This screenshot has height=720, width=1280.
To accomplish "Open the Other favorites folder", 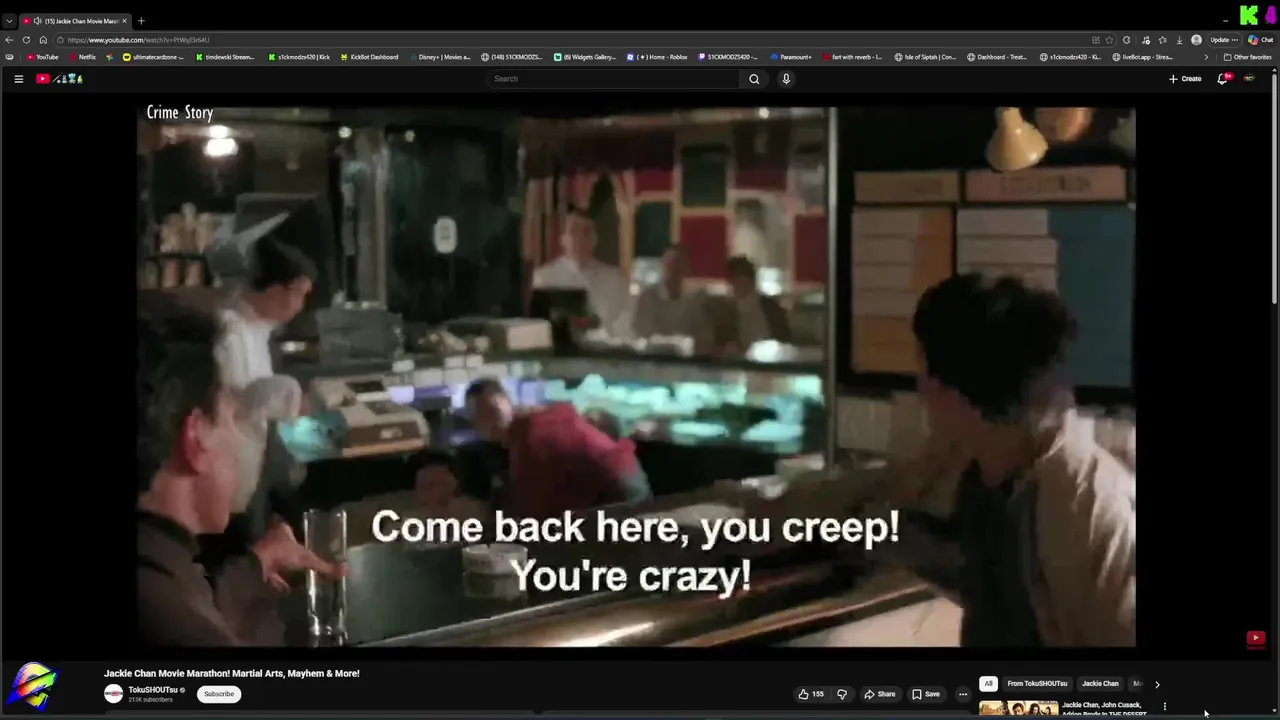I will 1248,57.
